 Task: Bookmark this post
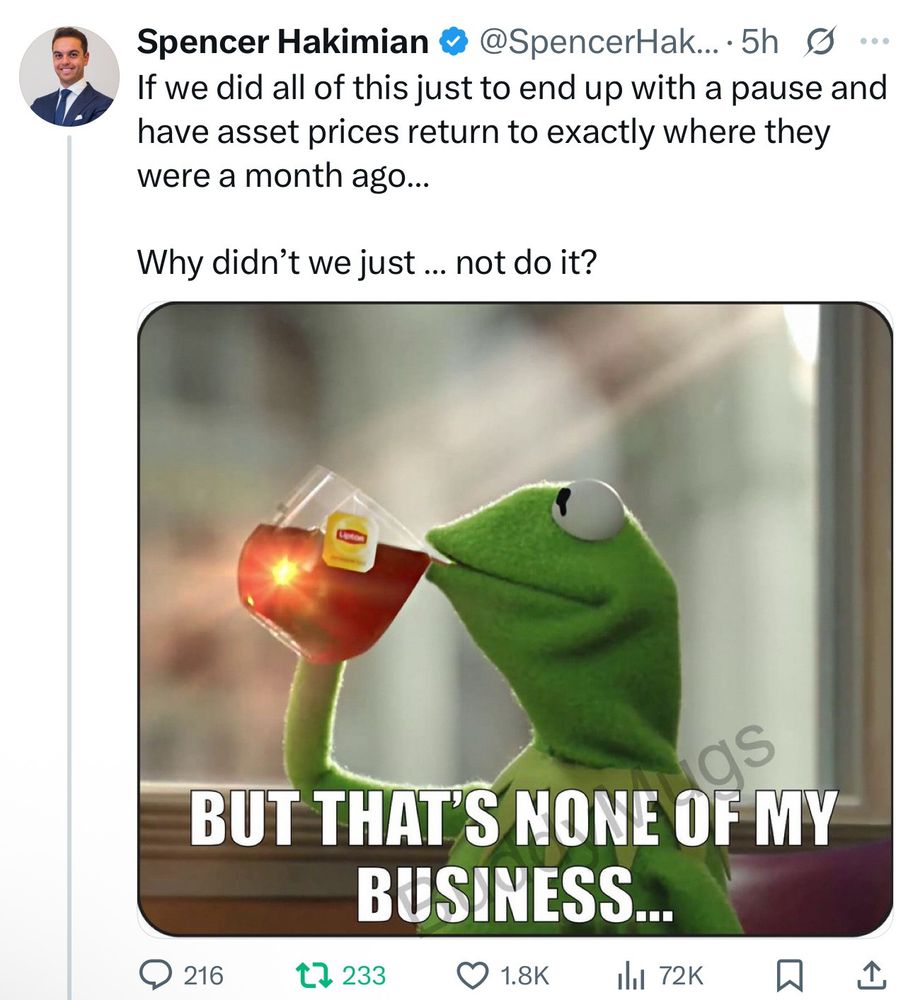click(788, 976)
